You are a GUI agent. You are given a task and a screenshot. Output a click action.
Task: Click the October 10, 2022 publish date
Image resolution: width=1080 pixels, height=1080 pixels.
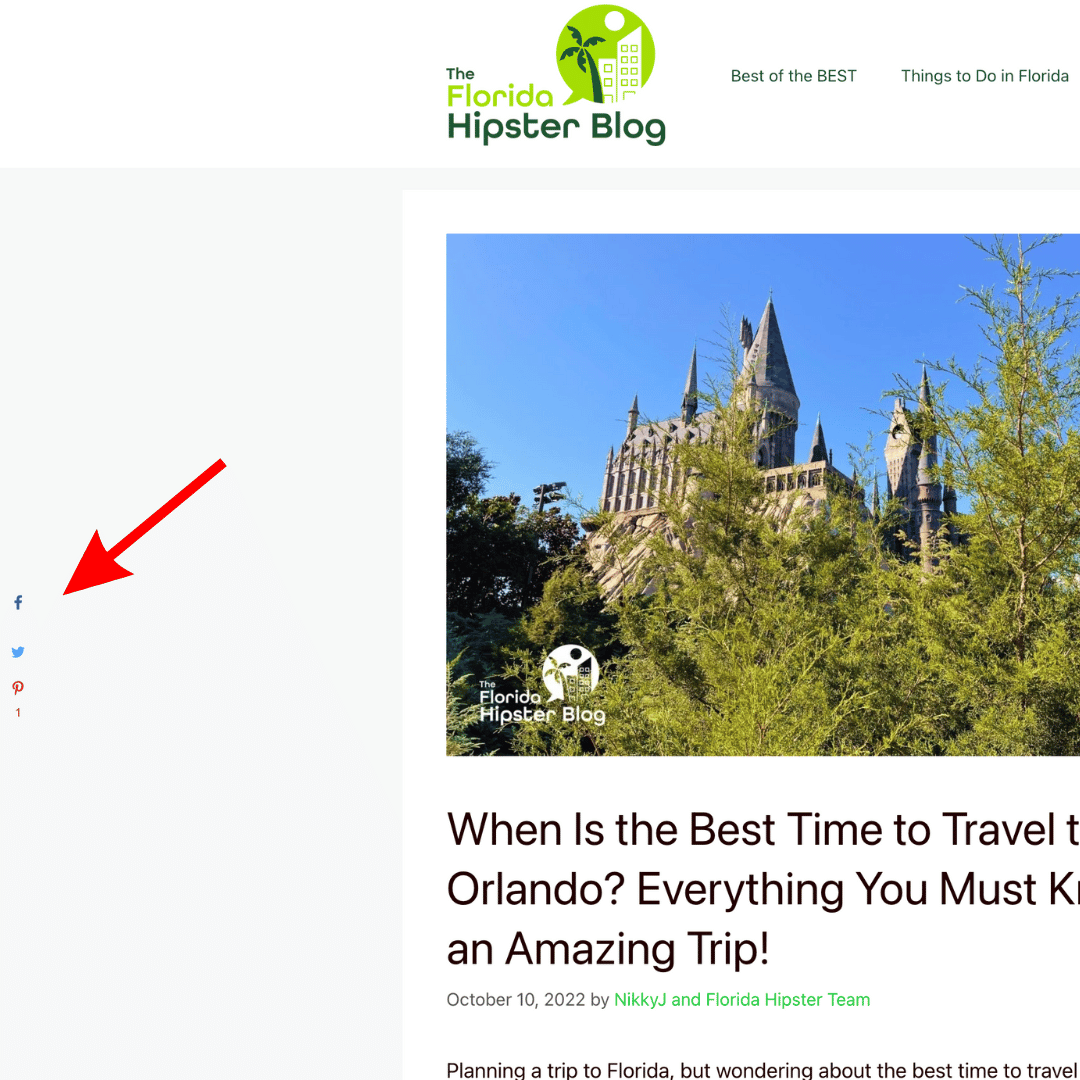[x=516, y=999]
